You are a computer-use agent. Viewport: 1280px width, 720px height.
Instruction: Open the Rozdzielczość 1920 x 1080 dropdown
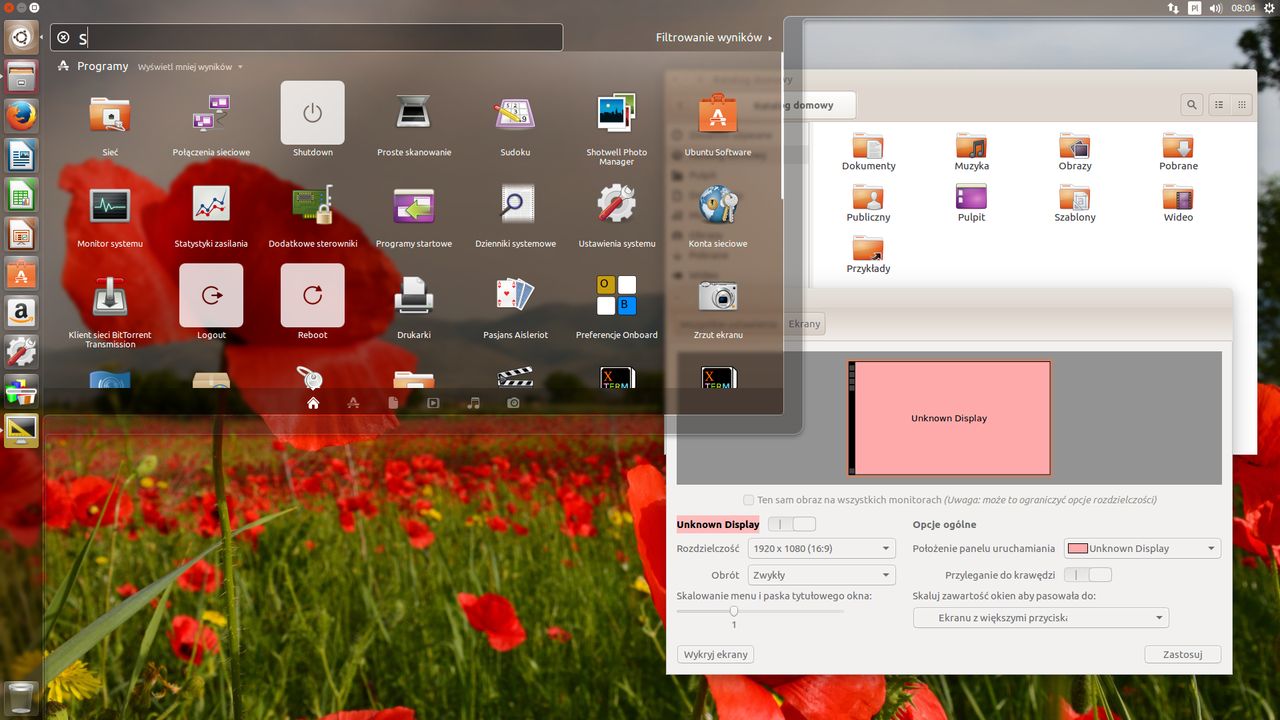click(821, 548)
